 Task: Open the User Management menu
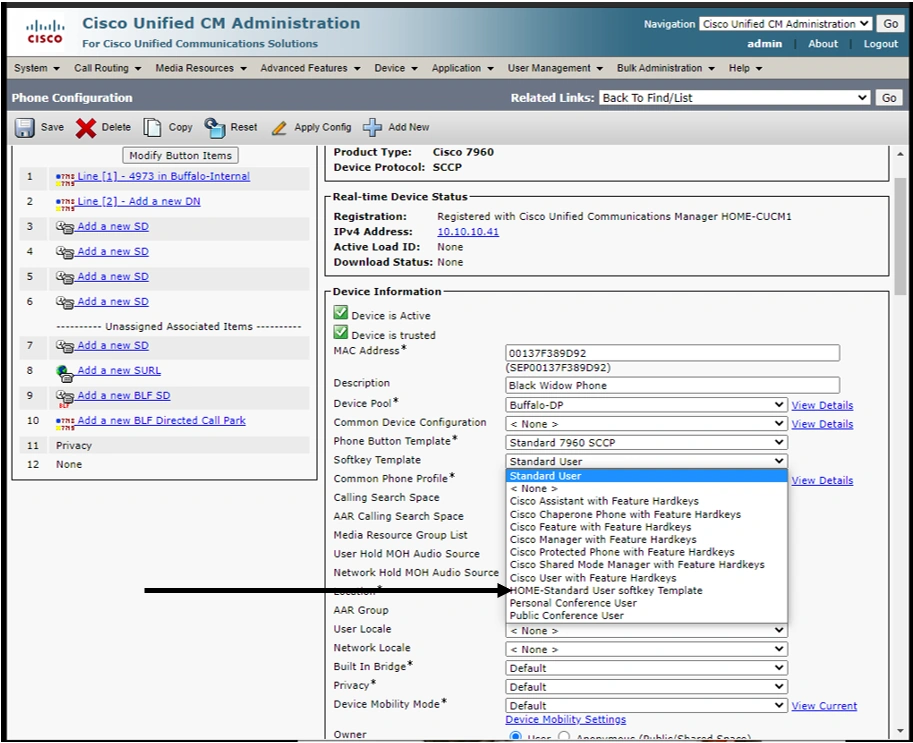tap(555, 68)
